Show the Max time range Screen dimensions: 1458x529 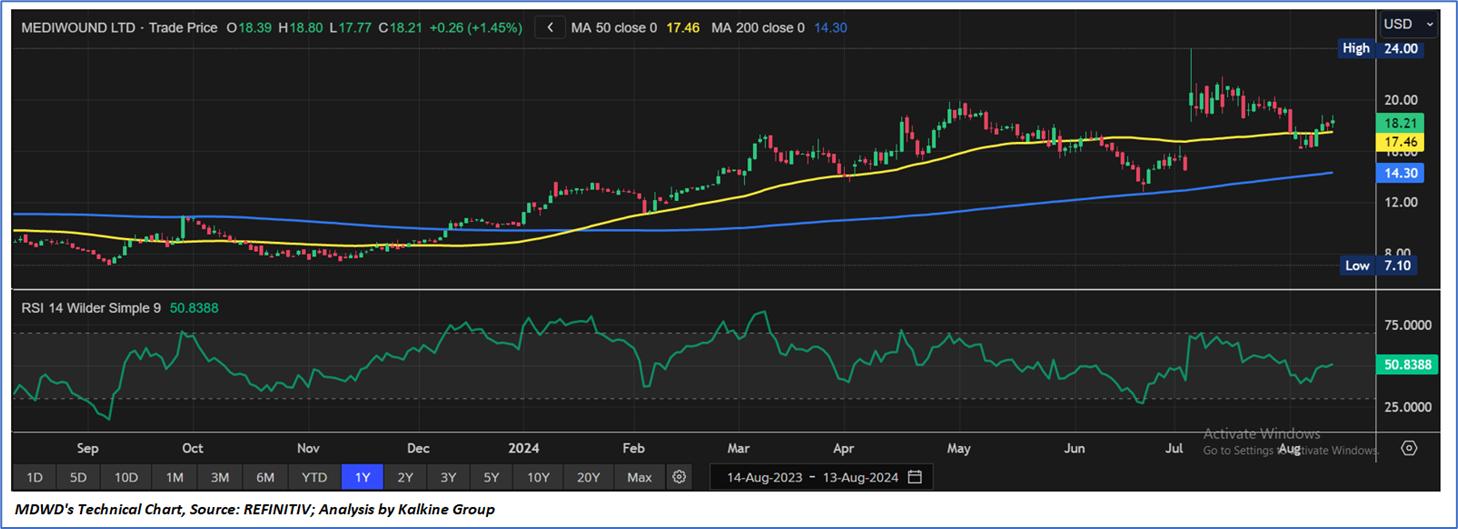coord(639,477)
